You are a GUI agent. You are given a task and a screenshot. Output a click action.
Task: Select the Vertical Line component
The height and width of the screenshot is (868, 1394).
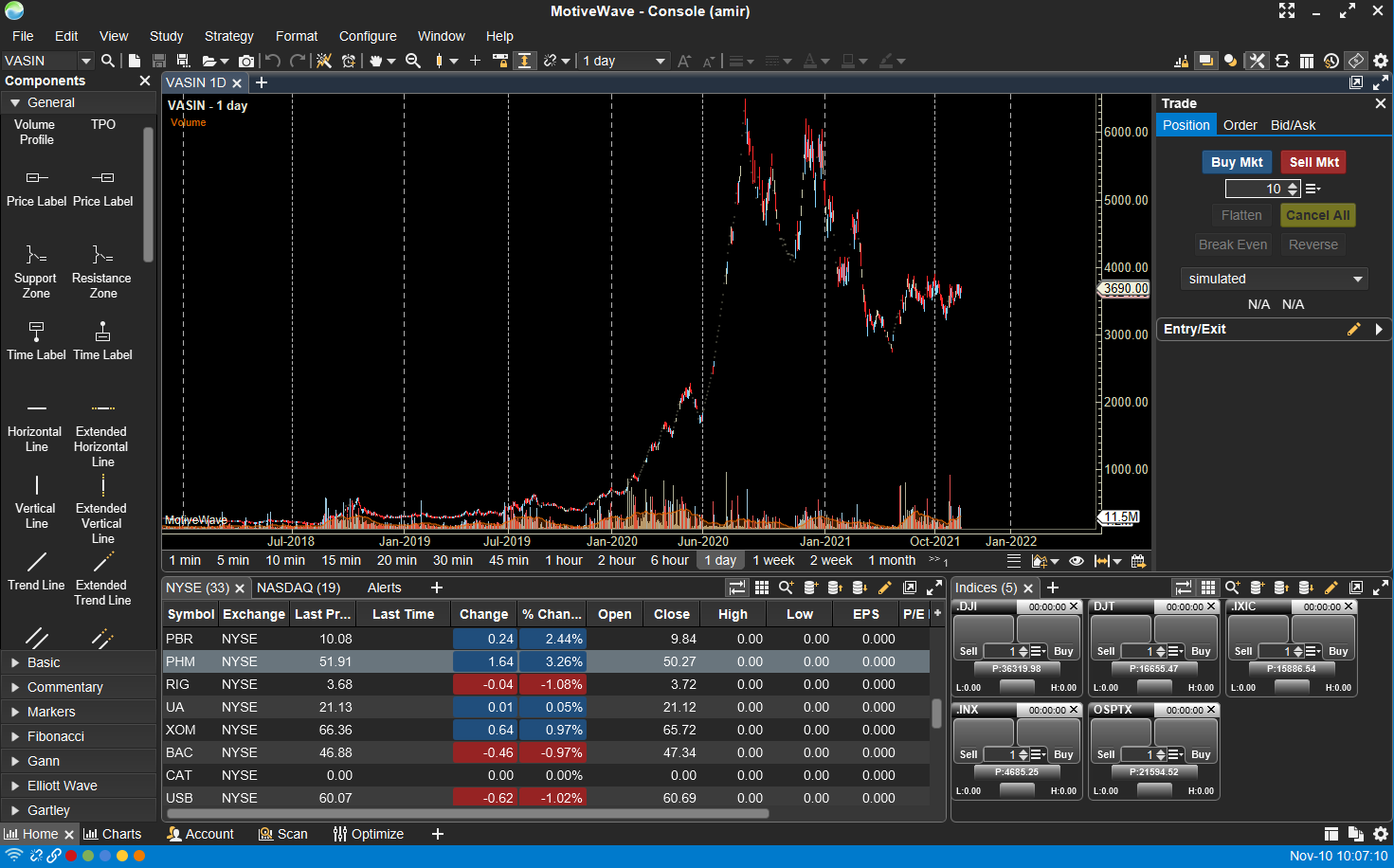36,502
